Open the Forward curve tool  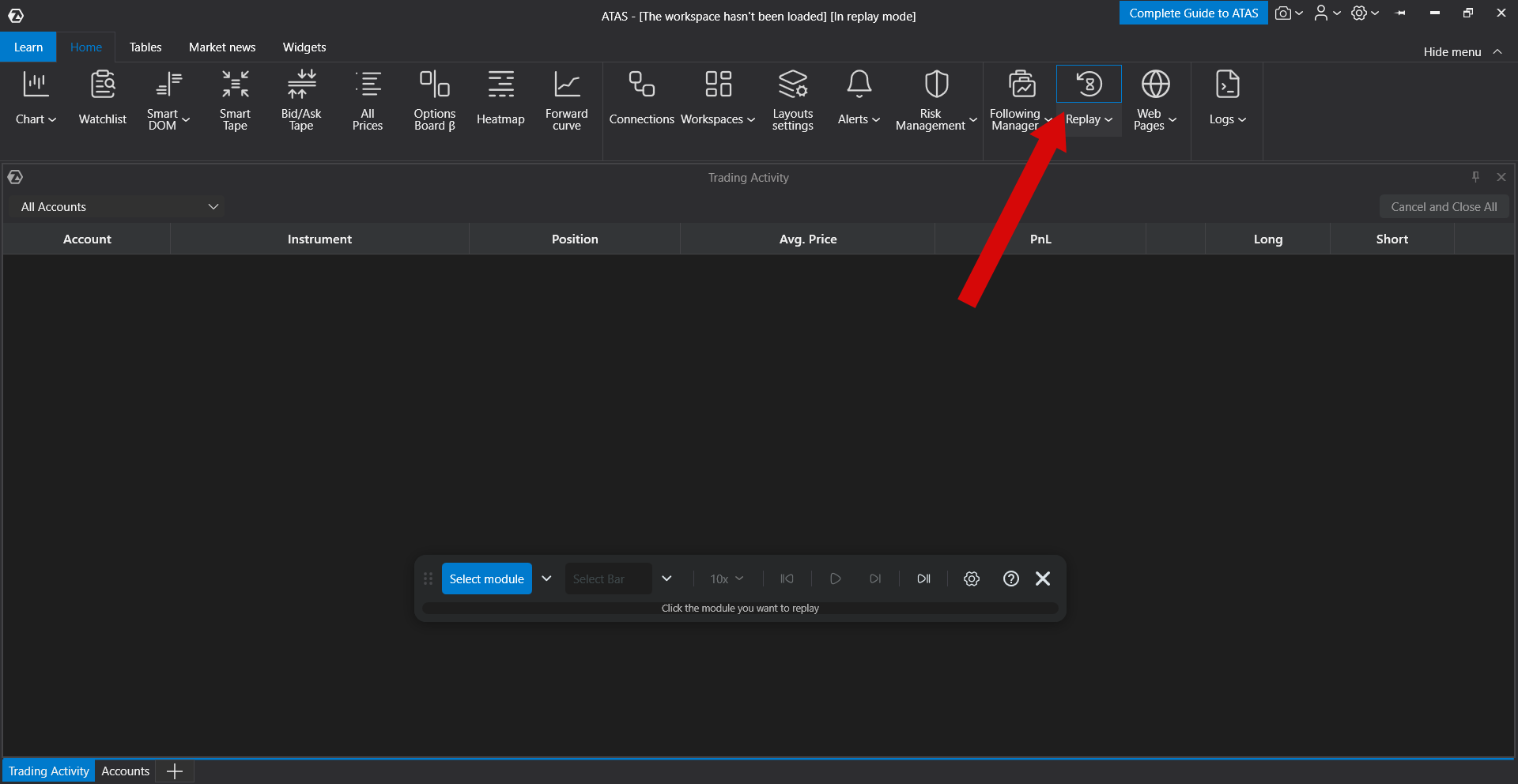click(x=567, y=100)
